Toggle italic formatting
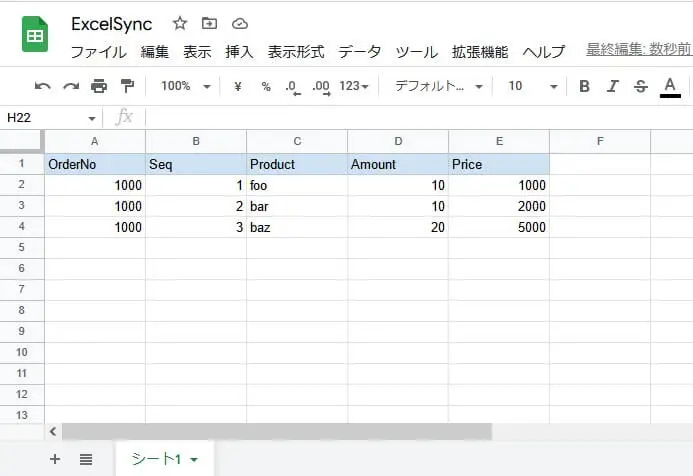The width and height of the screenshot is (693, 476). click(x=613, y=86)
